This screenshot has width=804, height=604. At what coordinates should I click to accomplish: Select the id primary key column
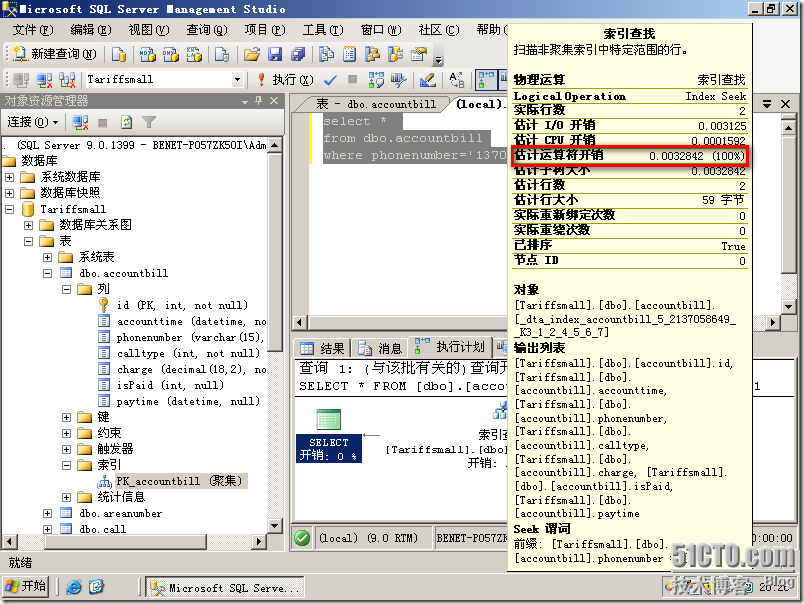(182, 305)
